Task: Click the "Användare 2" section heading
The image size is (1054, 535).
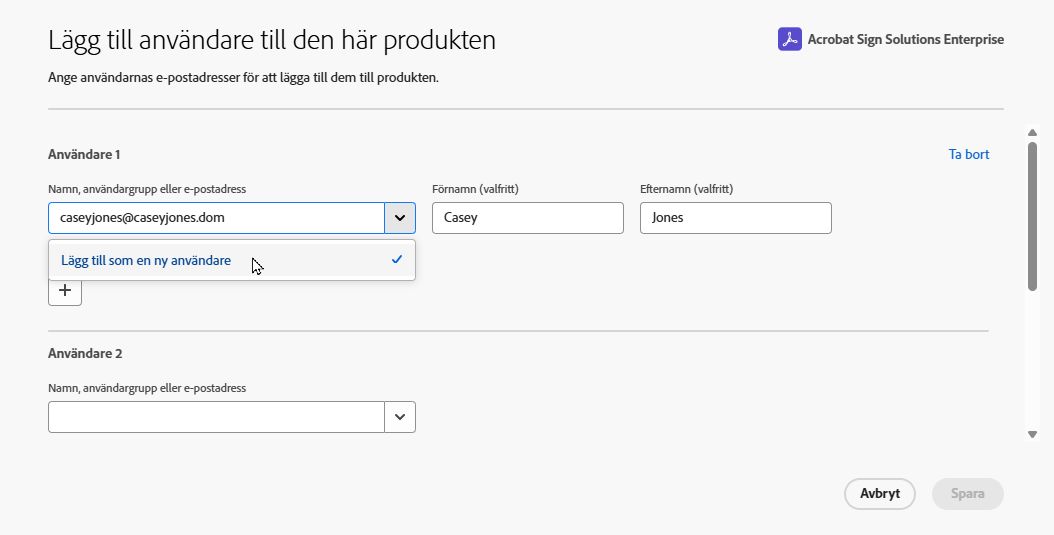Action: point(84,353)
